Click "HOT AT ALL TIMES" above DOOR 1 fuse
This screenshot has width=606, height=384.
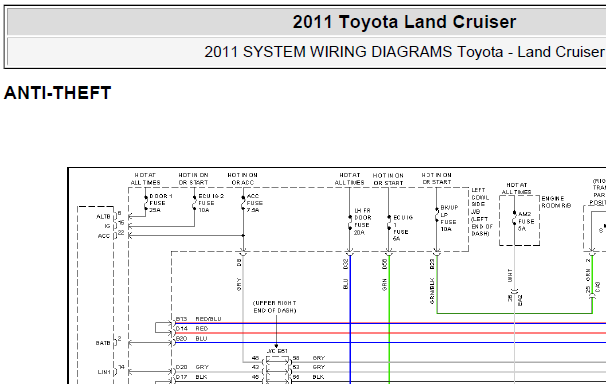145,178
